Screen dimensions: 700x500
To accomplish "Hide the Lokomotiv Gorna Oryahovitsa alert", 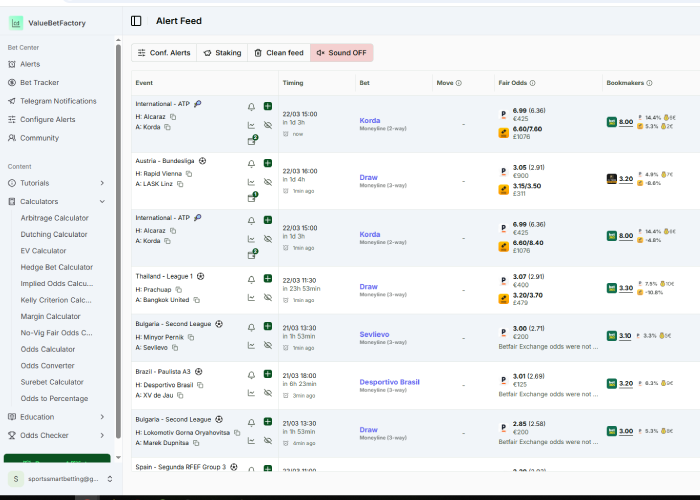I will click(268, 441).
